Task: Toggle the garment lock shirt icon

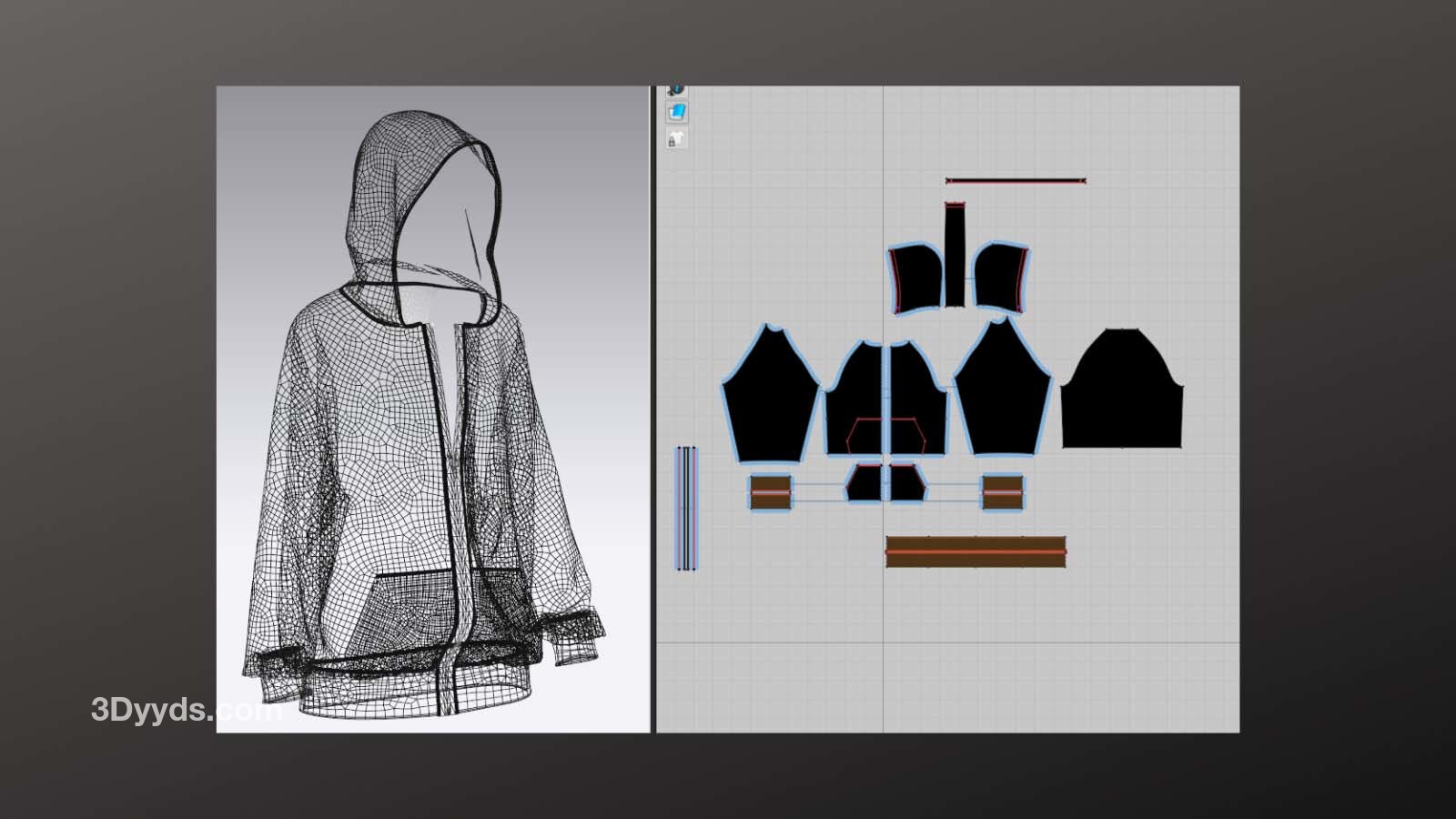Action: coord(676,138)
